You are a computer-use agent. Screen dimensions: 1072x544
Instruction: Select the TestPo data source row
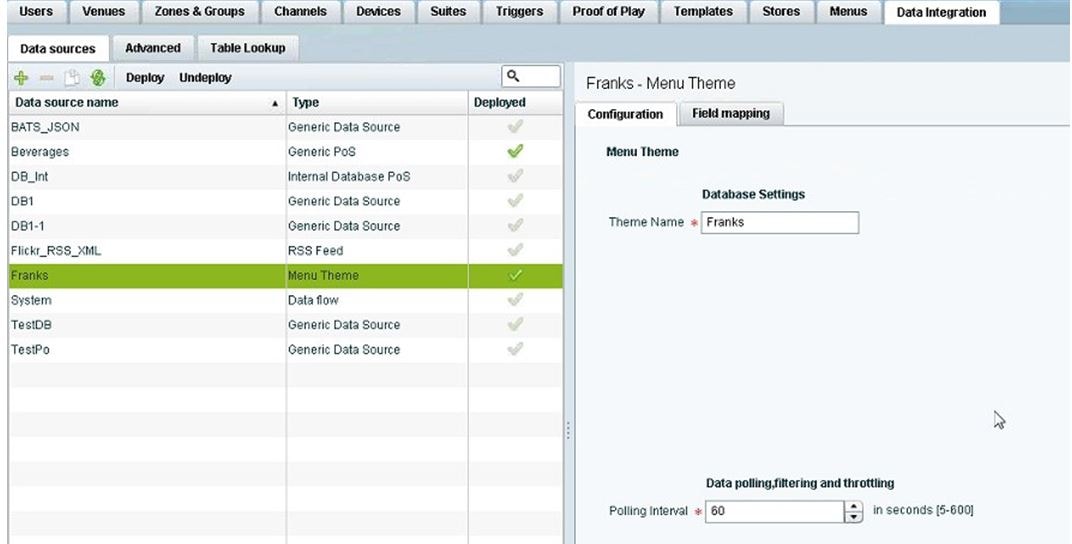pos(285,349)
